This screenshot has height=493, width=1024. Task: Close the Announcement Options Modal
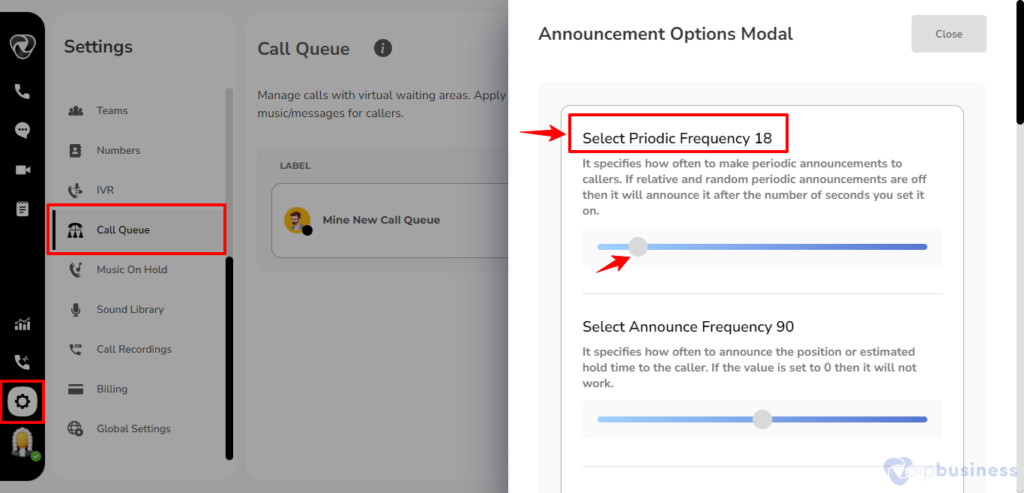click(x=948, y=34)
